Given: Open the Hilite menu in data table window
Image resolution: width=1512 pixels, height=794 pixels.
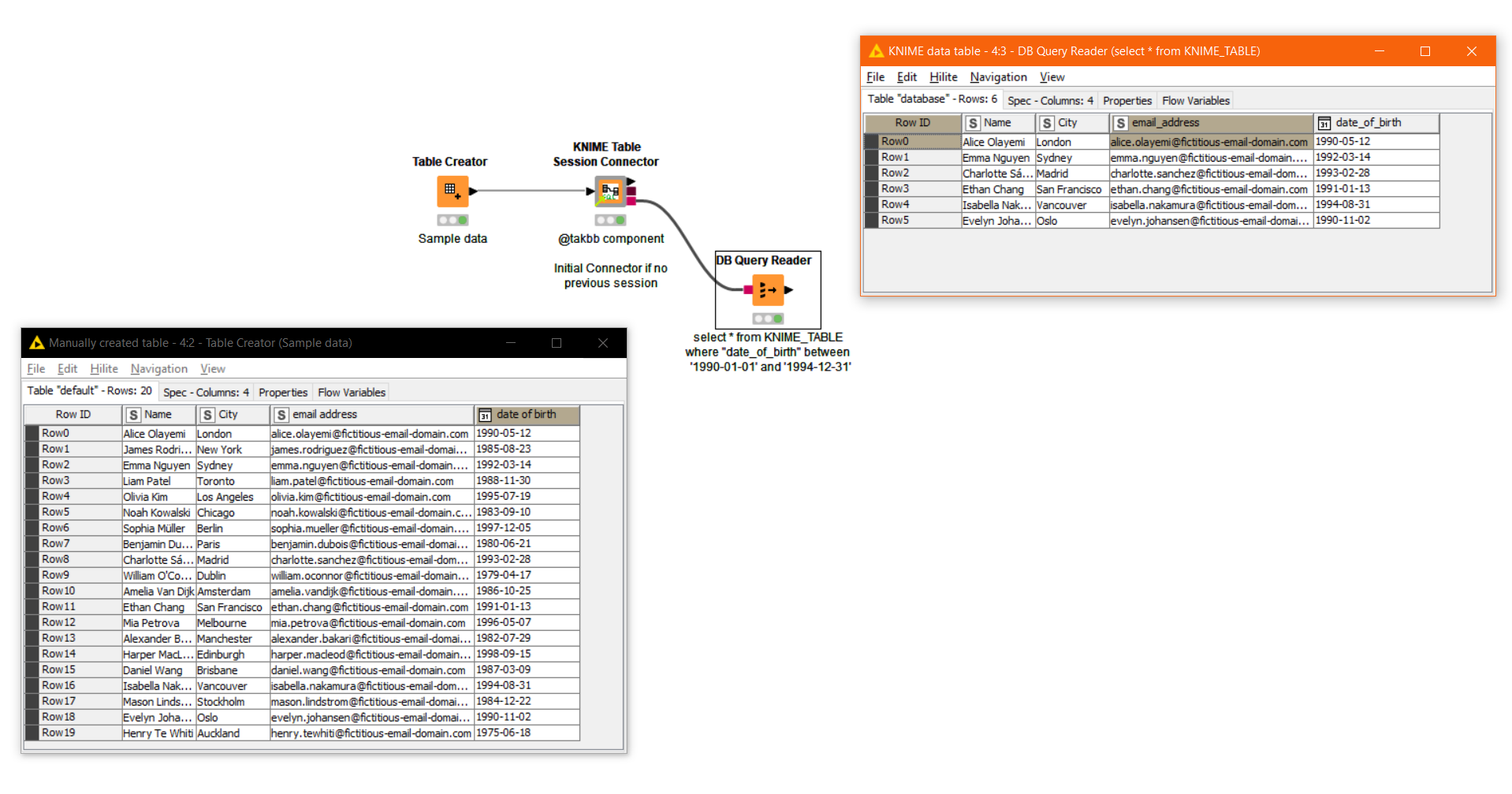Looking at the screenshot, I should point(943,76).
